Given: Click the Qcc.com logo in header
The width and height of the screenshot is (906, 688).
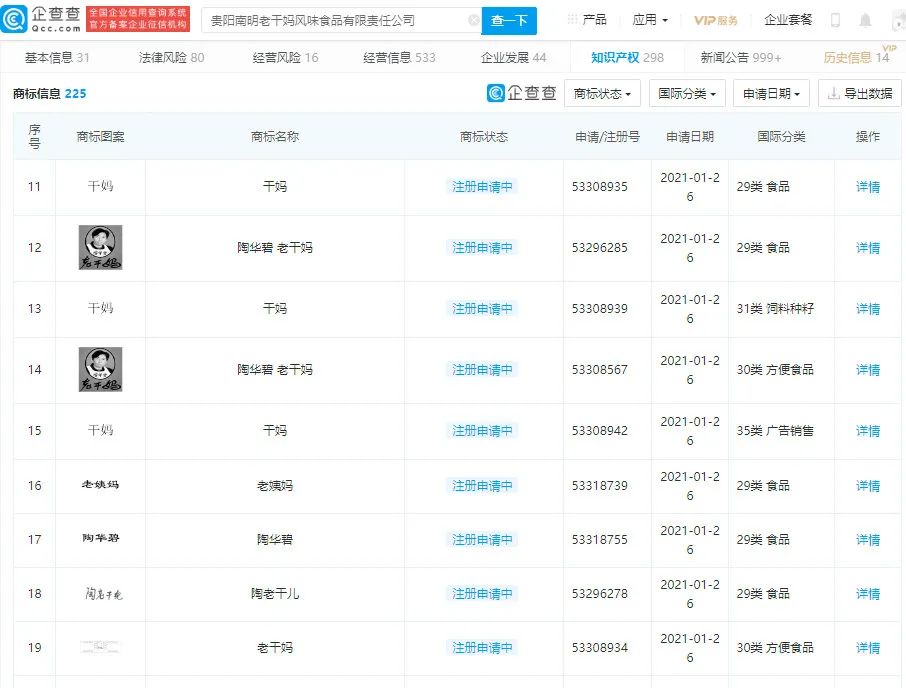Looking at the screenshot, I should tap(42, 19).
